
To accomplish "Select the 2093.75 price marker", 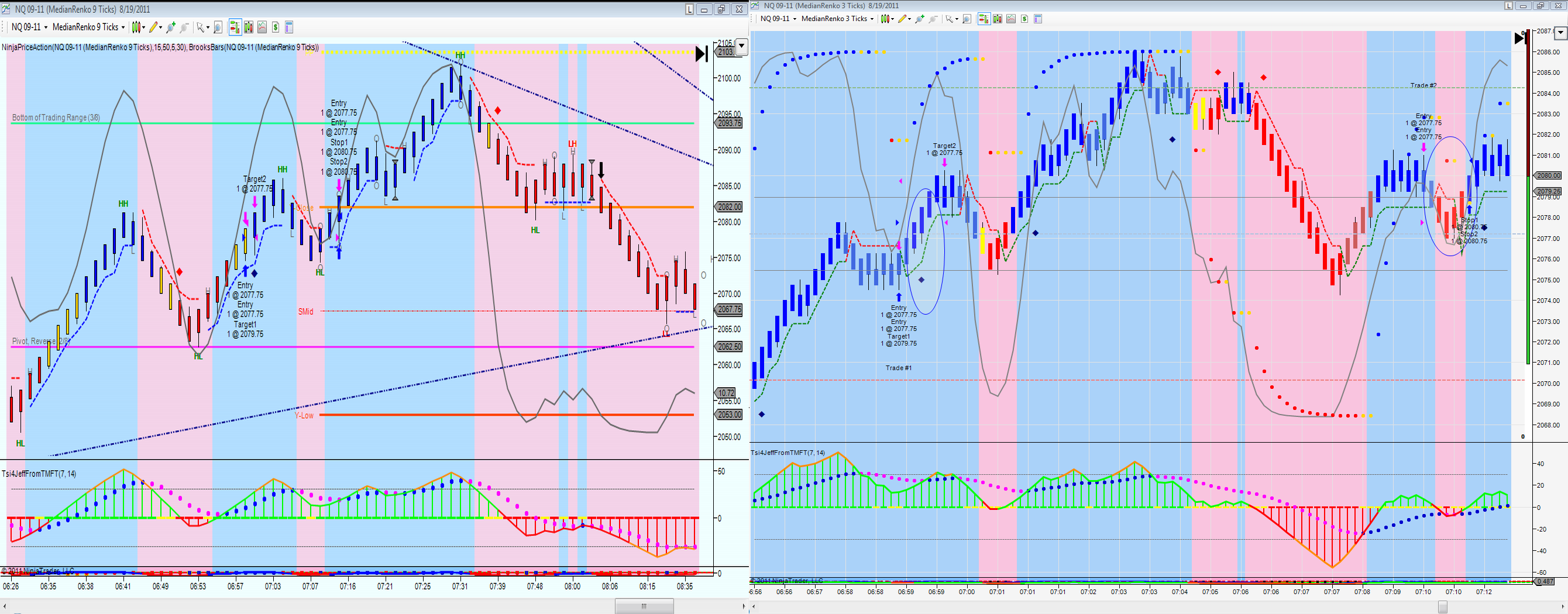I will [730, 123].
